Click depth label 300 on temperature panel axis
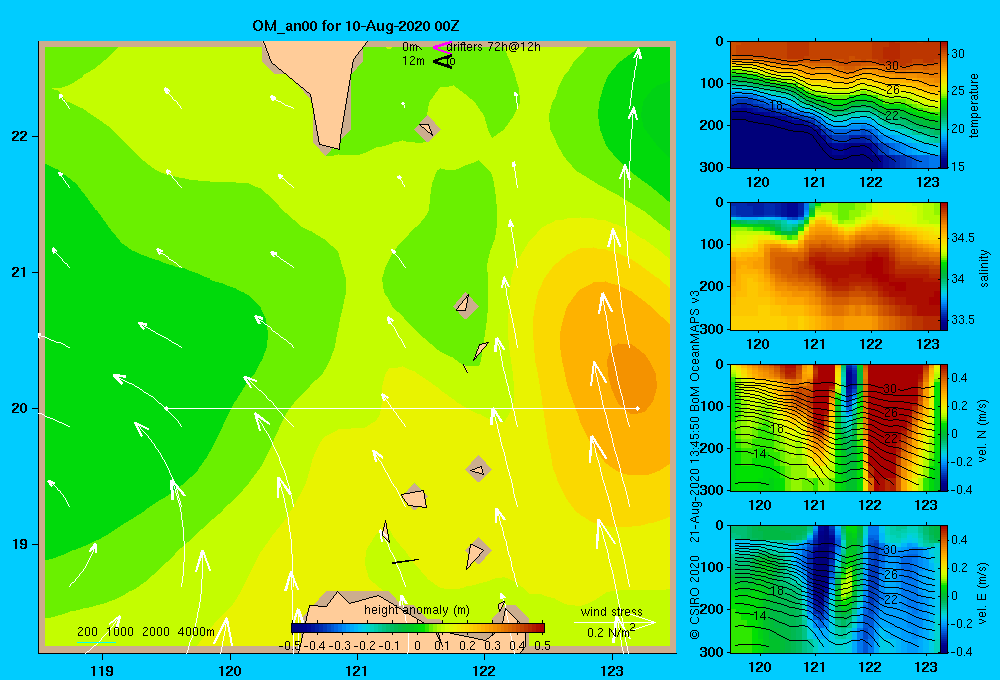Image resolution: width=1000 pixels, height=680 pixels. [711, 167]
